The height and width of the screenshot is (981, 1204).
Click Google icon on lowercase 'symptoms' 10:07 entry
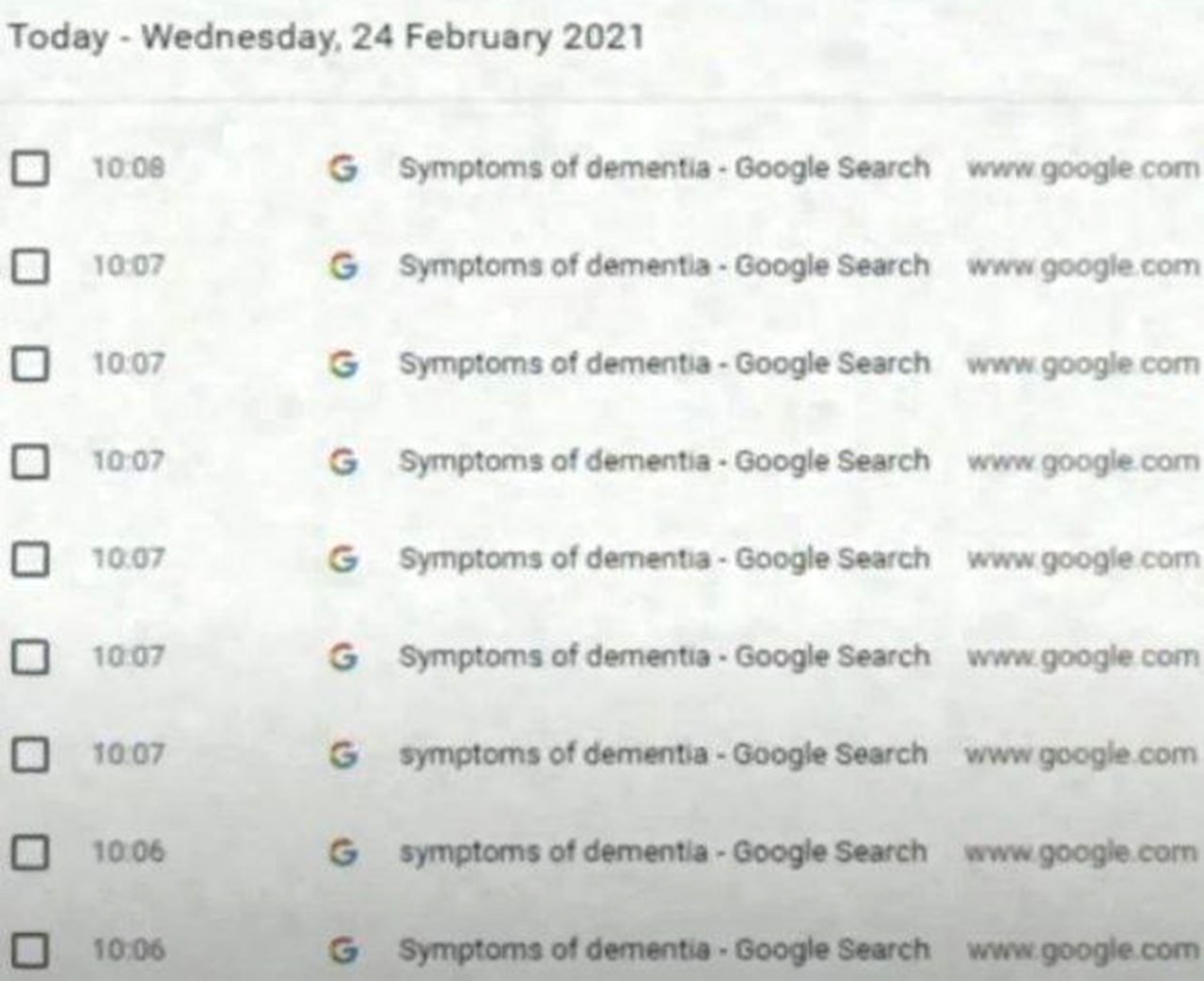[343, 754]
